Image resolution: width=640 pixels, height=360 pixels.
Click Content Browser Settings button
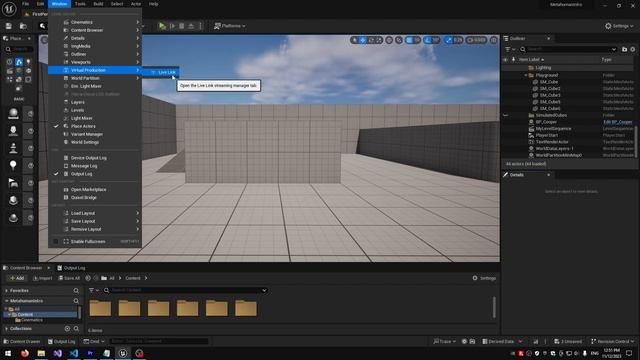484,278
